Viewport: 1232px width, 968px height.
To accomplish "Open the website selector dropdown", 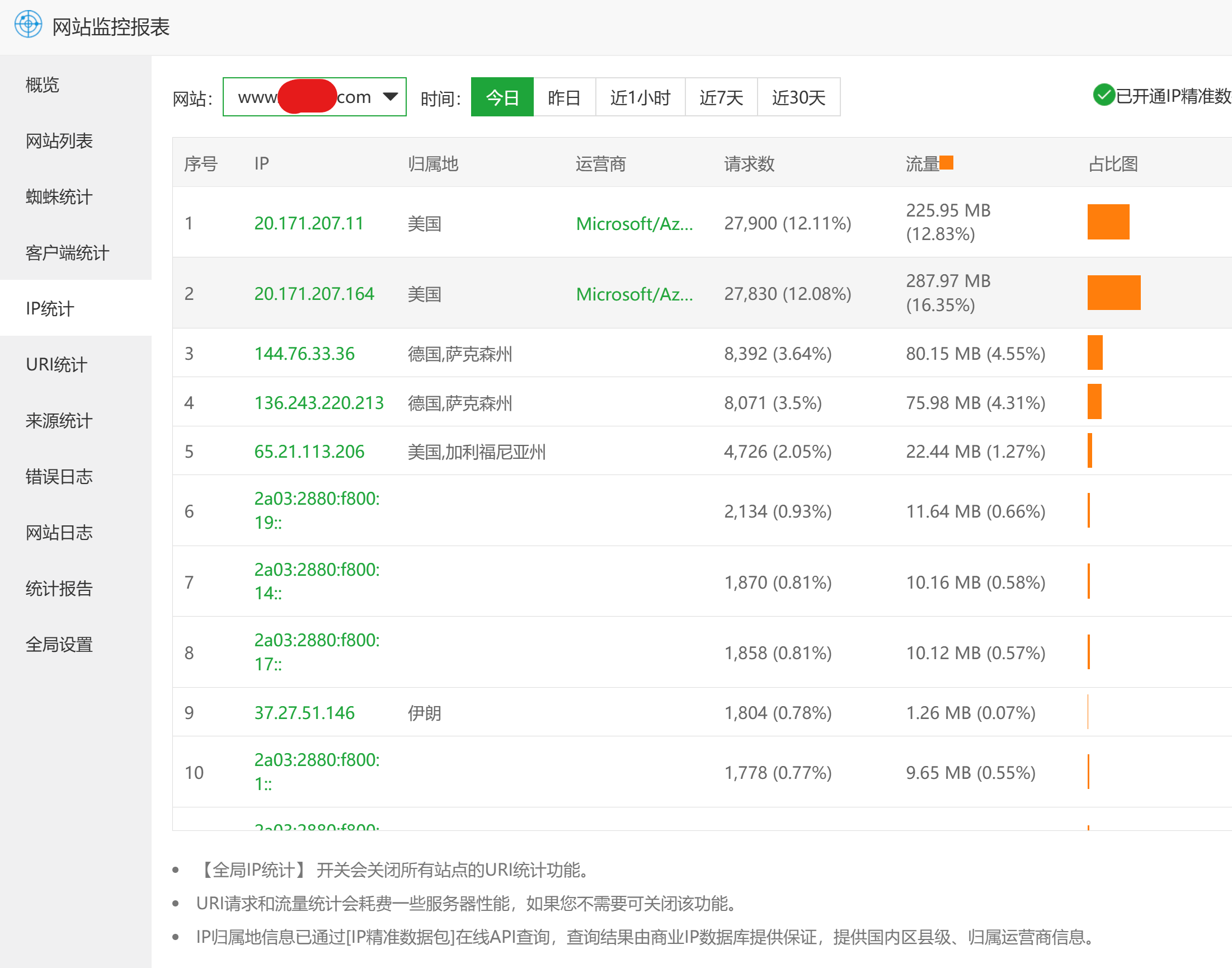I will coord(314,97).
